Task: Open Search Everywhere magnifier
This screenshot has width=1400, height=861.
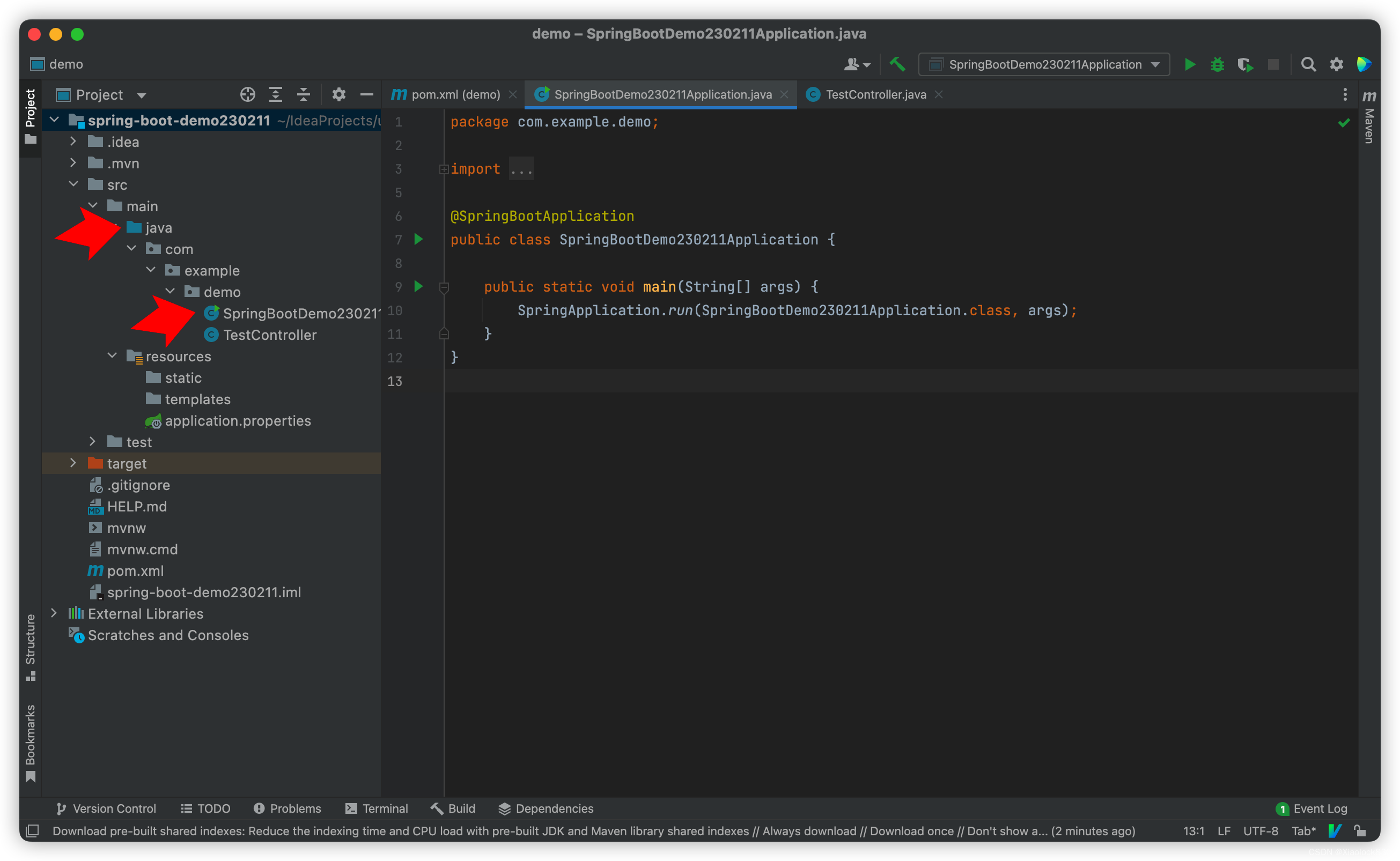Action: [x=1308, y=64]
